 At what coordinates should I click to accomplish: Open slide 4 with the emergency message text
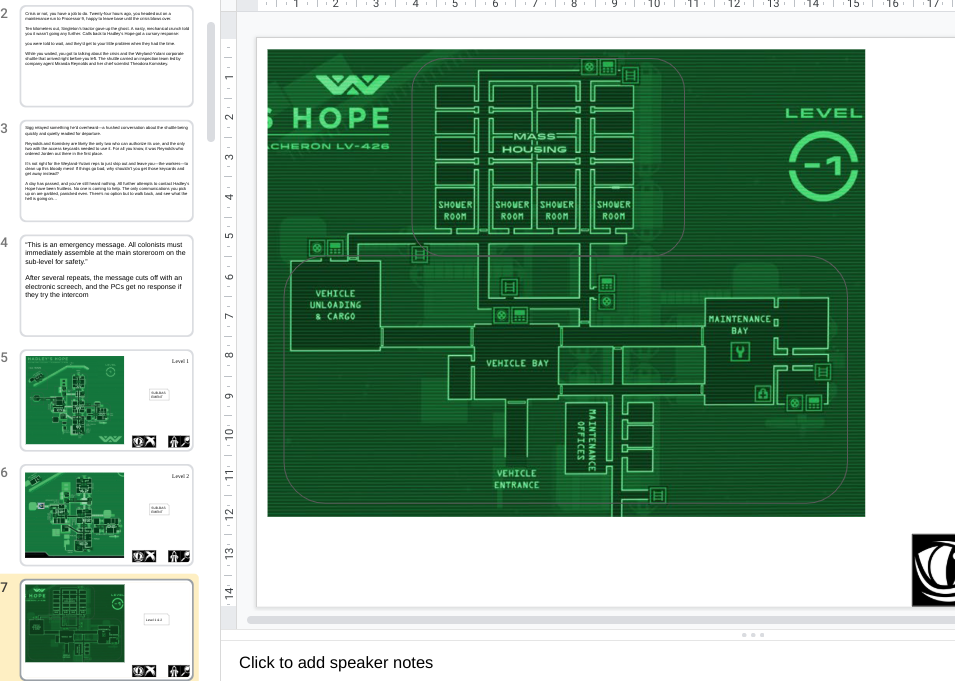tap(107, 285)
